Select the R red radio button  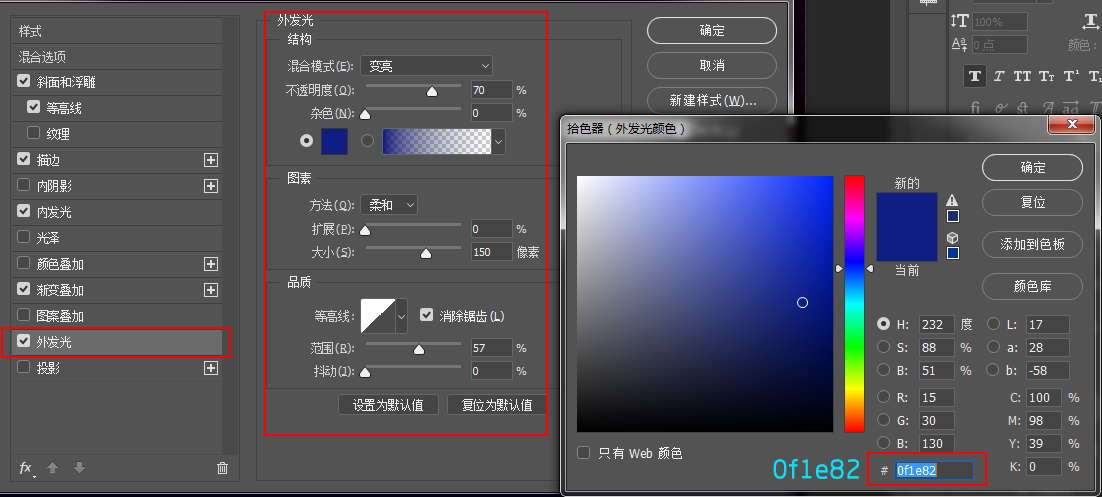click(x=884, y=397)
